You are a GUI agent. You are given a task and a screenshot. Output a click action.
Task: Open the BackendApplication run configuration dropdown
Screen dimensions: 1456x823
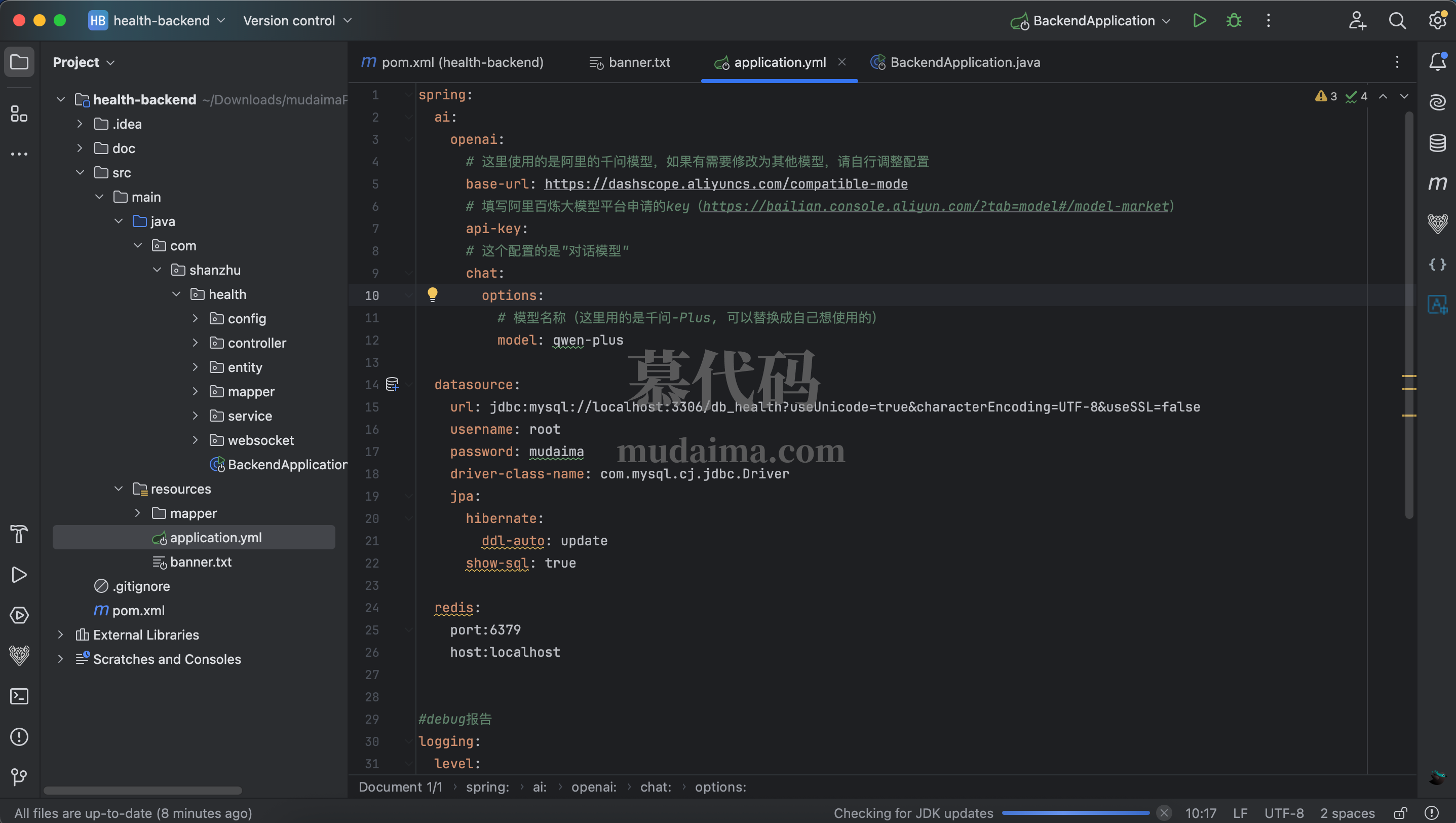1094,21
